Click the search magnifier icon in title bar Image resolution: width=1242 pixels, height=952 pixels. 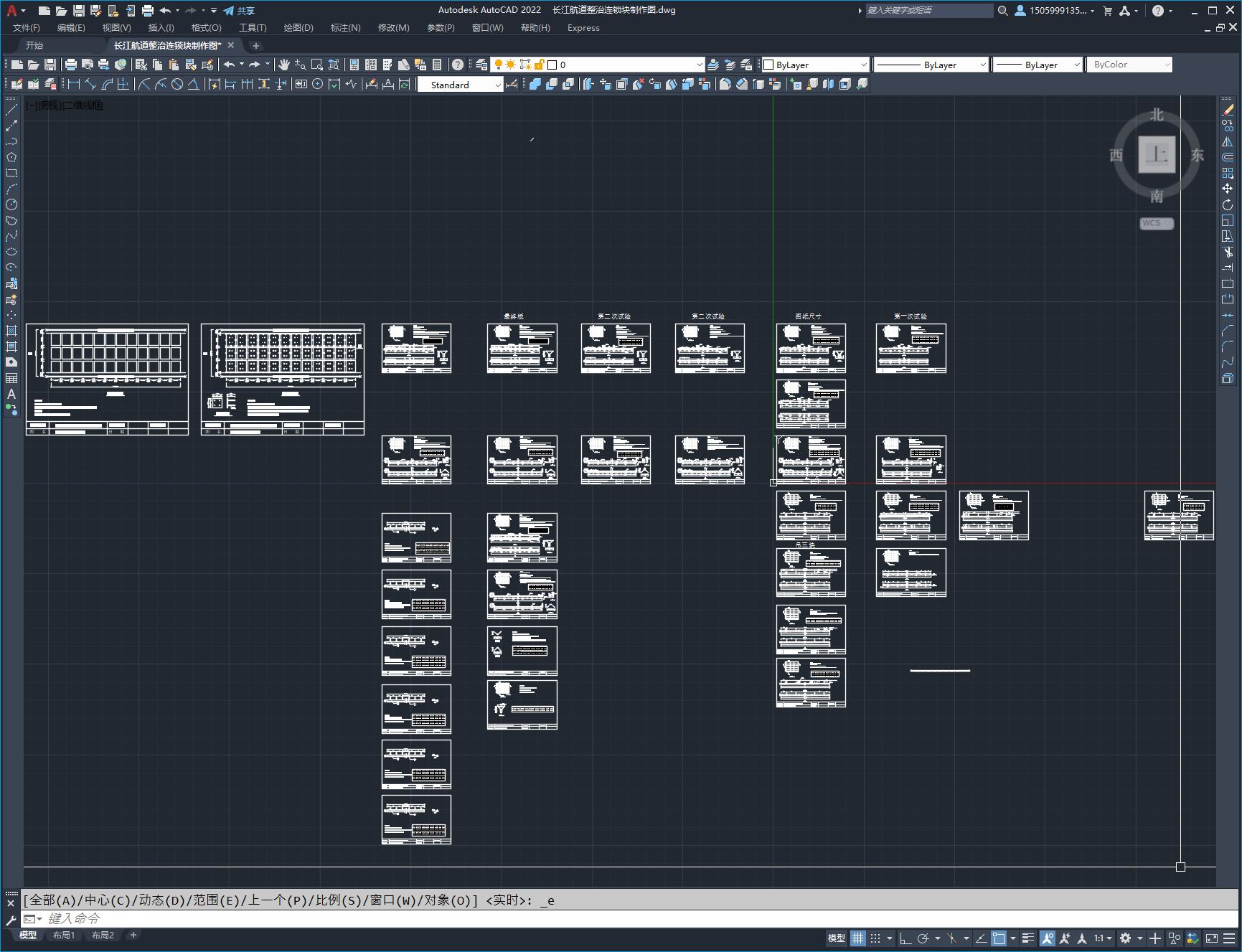pos(1003,11)
